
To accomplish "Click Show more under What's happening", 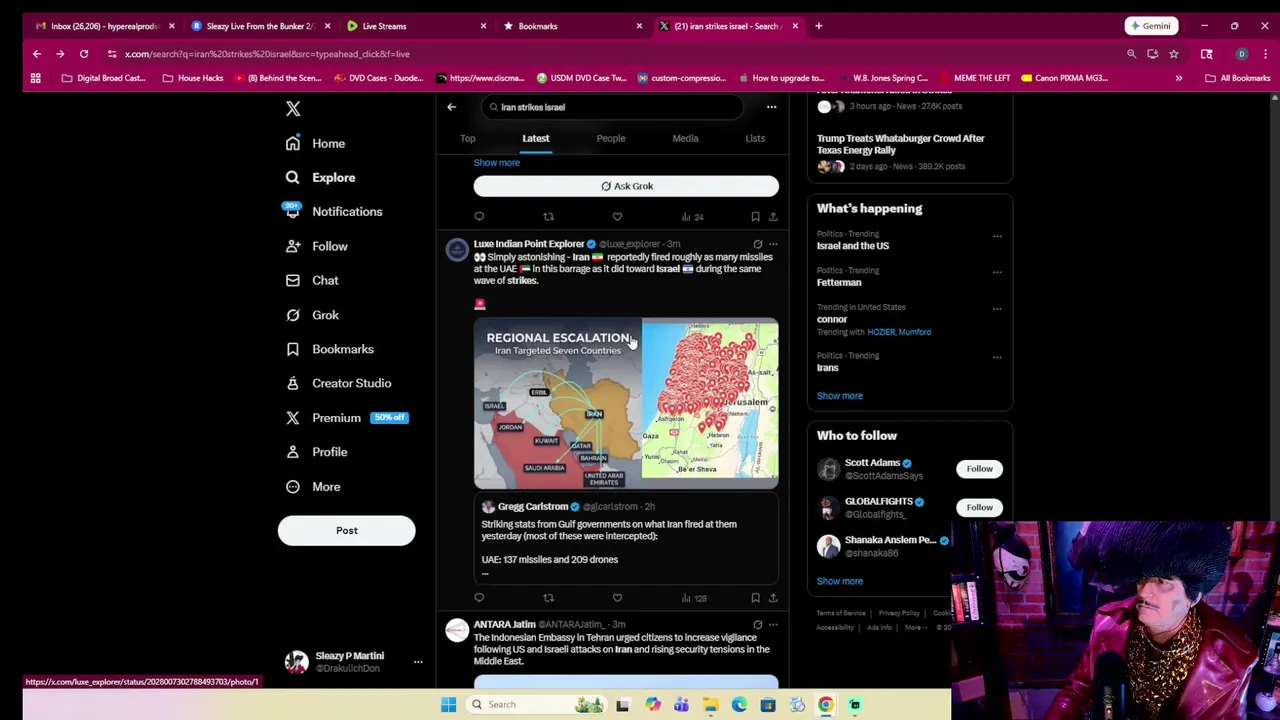I will (x=839, y=396).
